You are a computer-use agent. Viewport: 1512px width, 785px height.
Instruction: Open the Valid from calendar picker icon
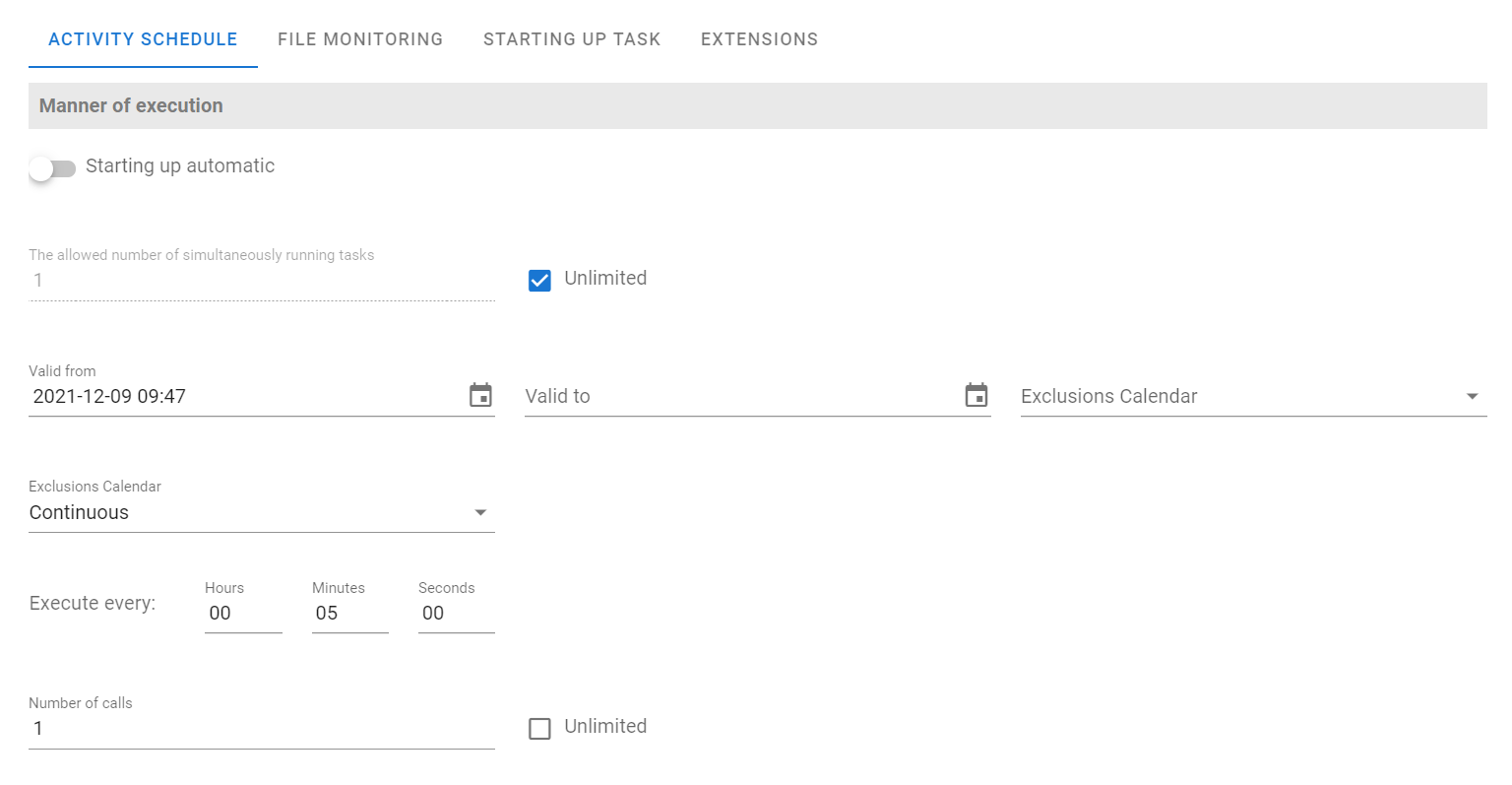point(480,396)
